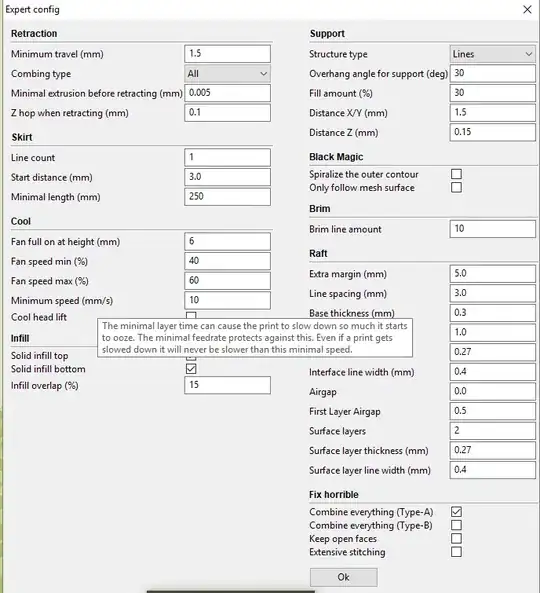
Task: Tick the Keep open faces checkbox
Action: pos(456,538)
